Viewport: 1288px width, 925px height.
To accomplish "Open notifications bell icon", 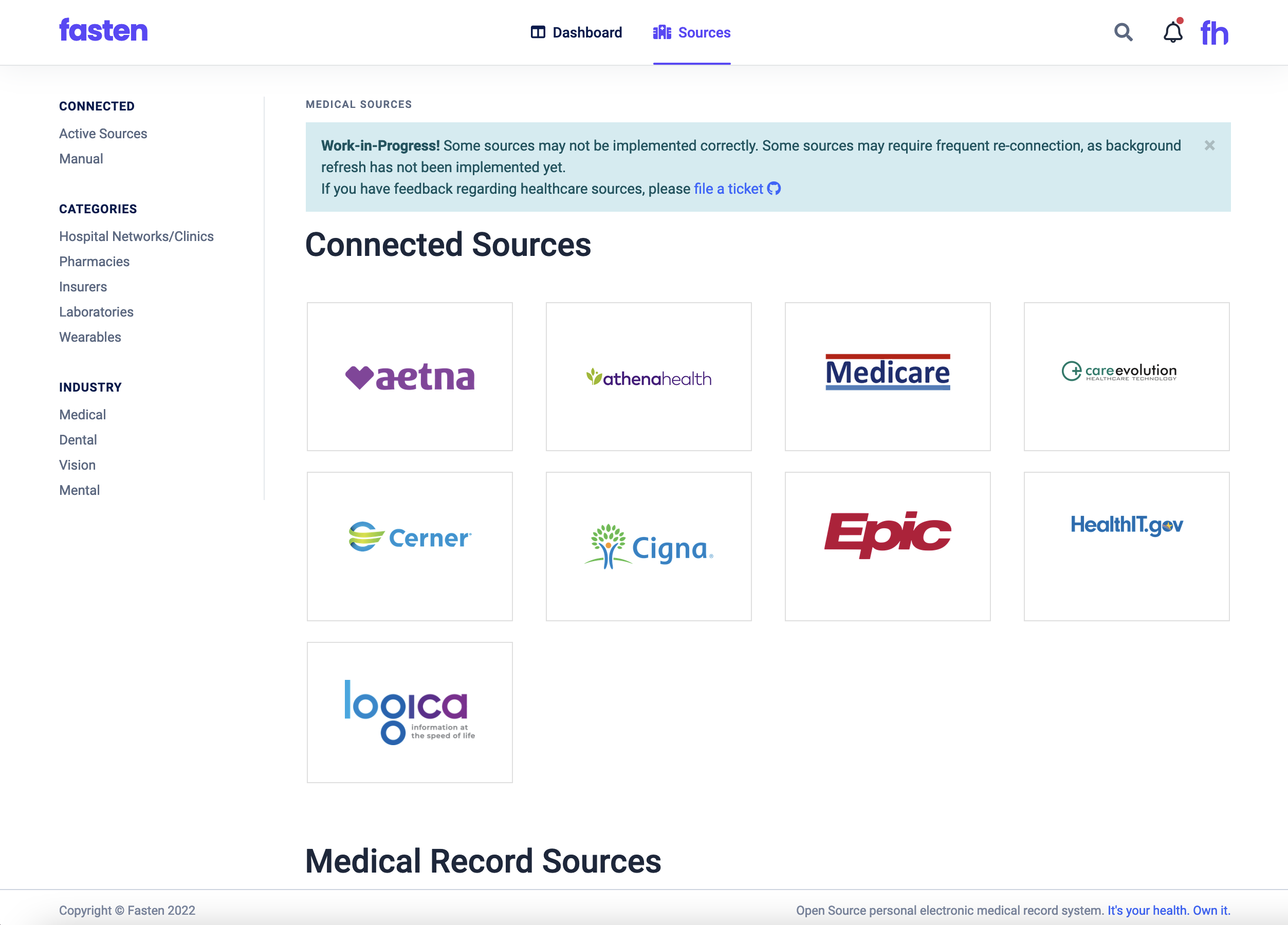I will 1172,32.
